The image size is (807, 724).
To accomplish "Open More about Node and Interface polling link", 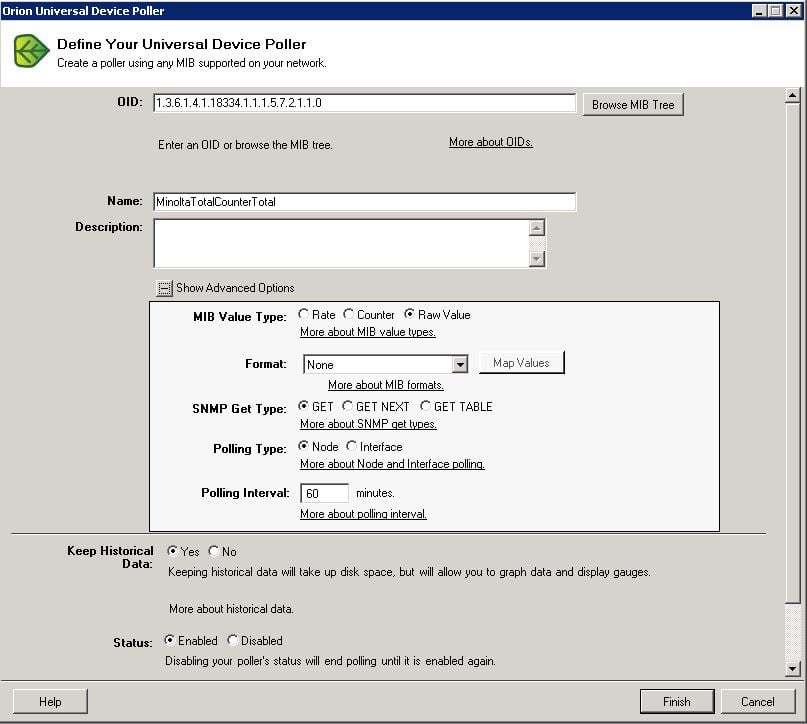I will [392, 464].
